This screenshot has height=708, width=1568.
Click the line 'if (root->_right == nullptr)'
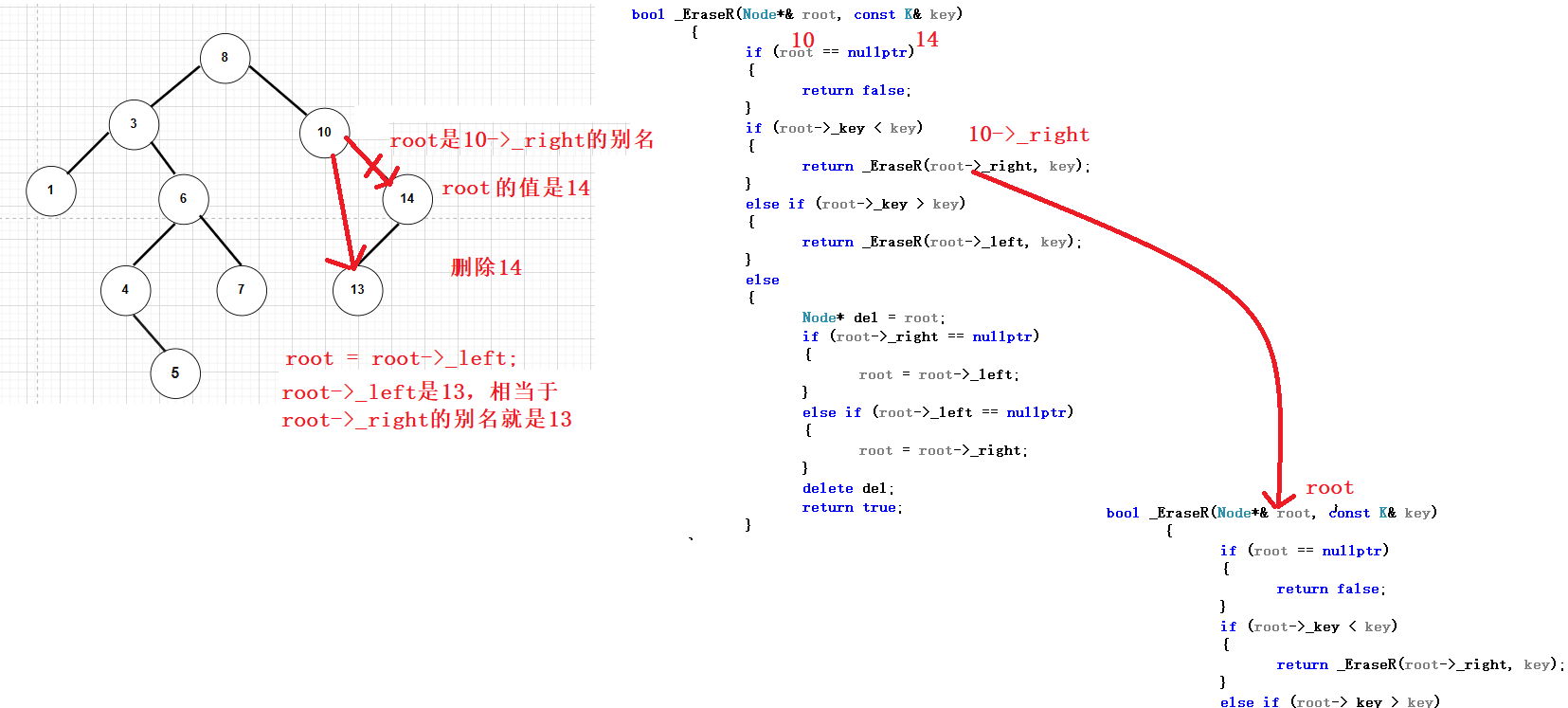pyautogui.click(x=921, y=336)
